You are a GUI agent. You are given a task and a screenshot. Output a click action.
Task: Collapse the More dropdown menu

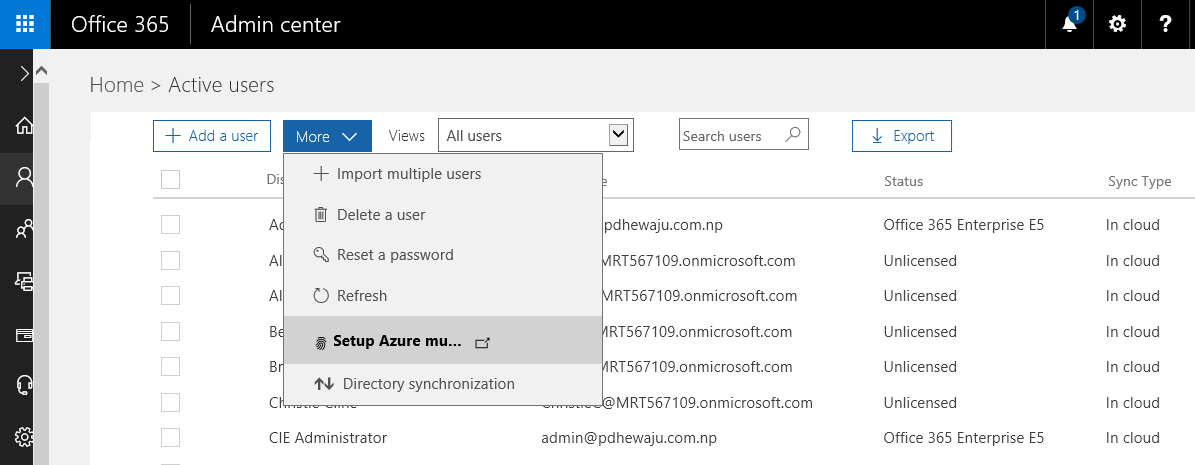coord(327,136)
